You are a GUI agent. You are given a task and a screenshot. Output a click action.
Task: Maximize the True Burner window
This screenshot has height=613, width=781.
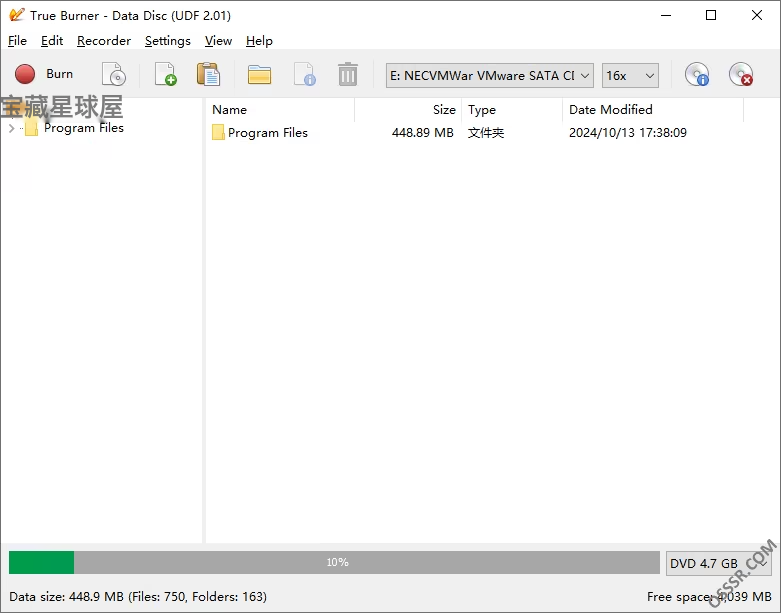[x=711, y=15]
